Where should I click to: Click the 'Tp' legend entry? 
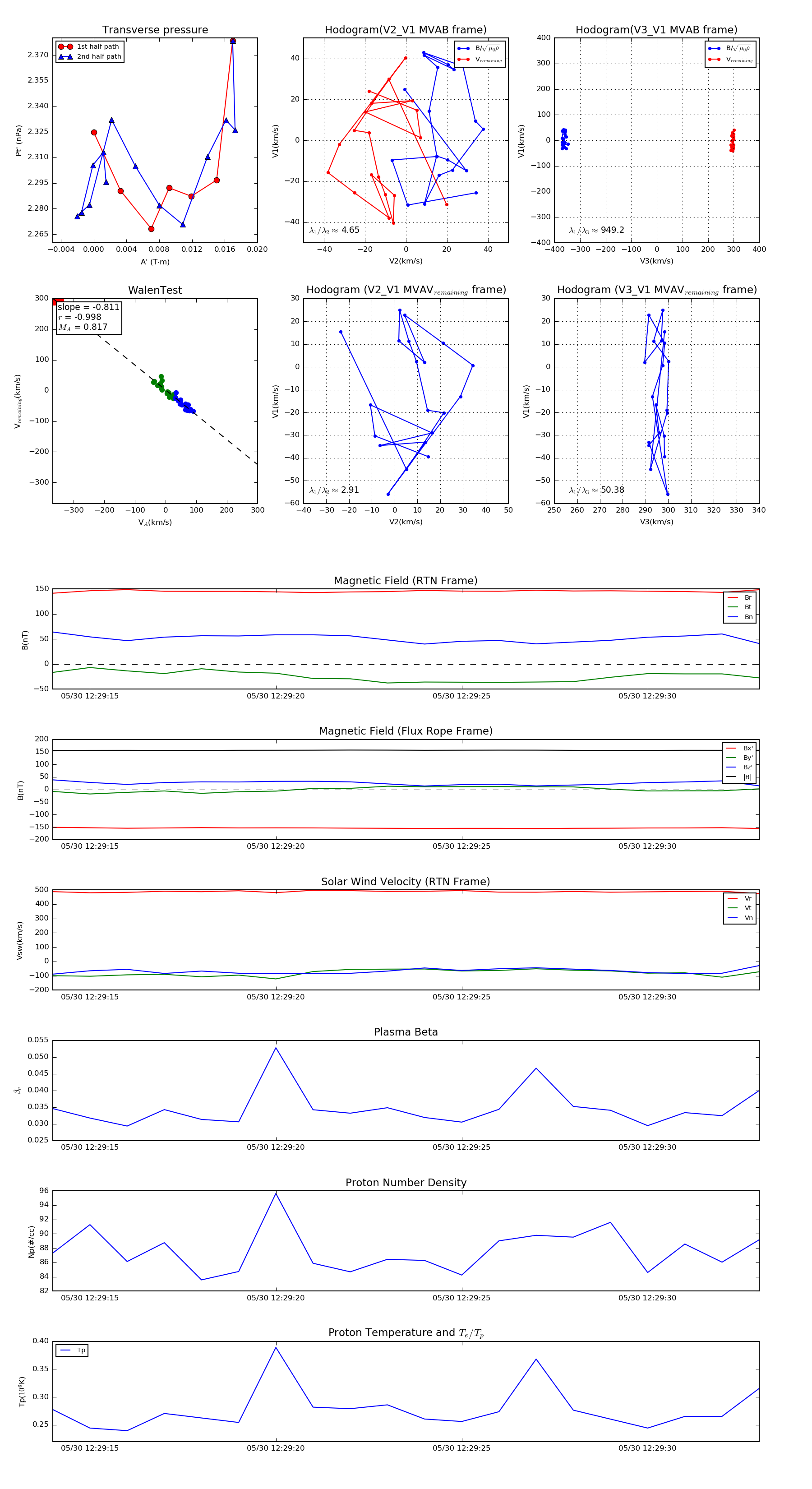[73, 1350]
